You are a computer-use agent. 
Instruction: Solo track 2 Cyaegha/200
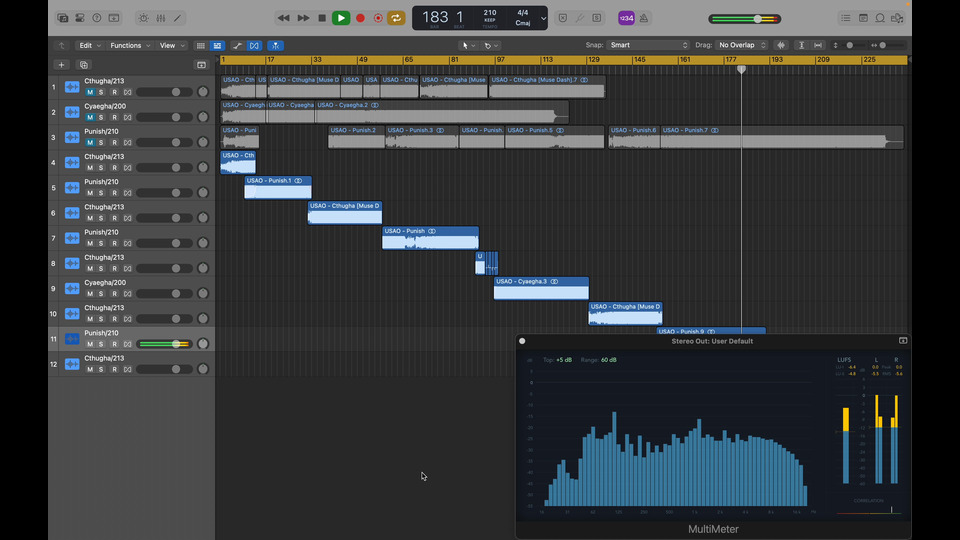101,117
